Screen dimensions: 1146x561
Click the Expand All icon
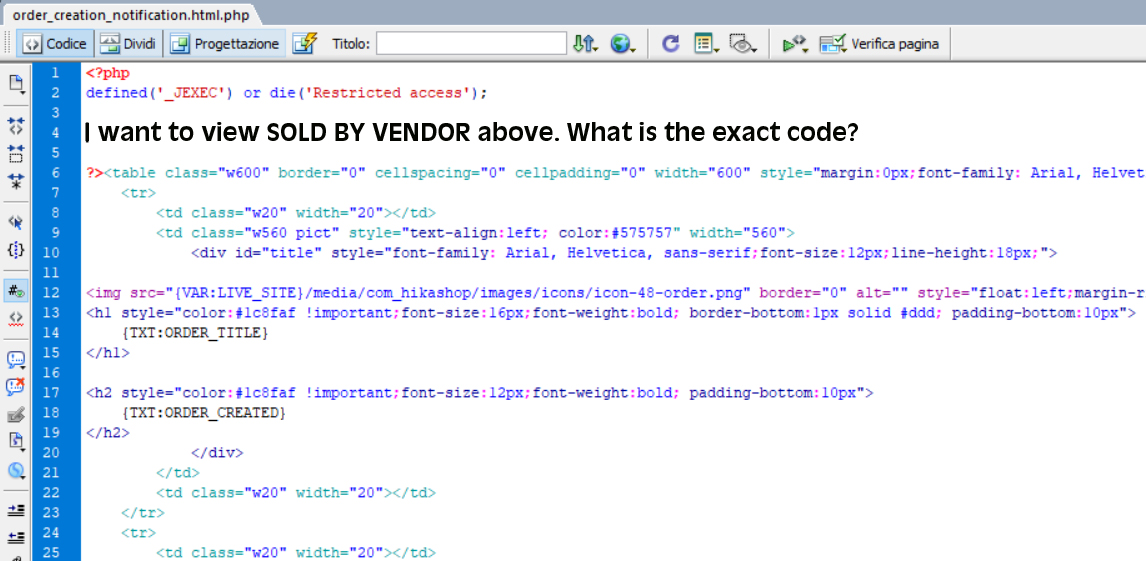point(15,180)
